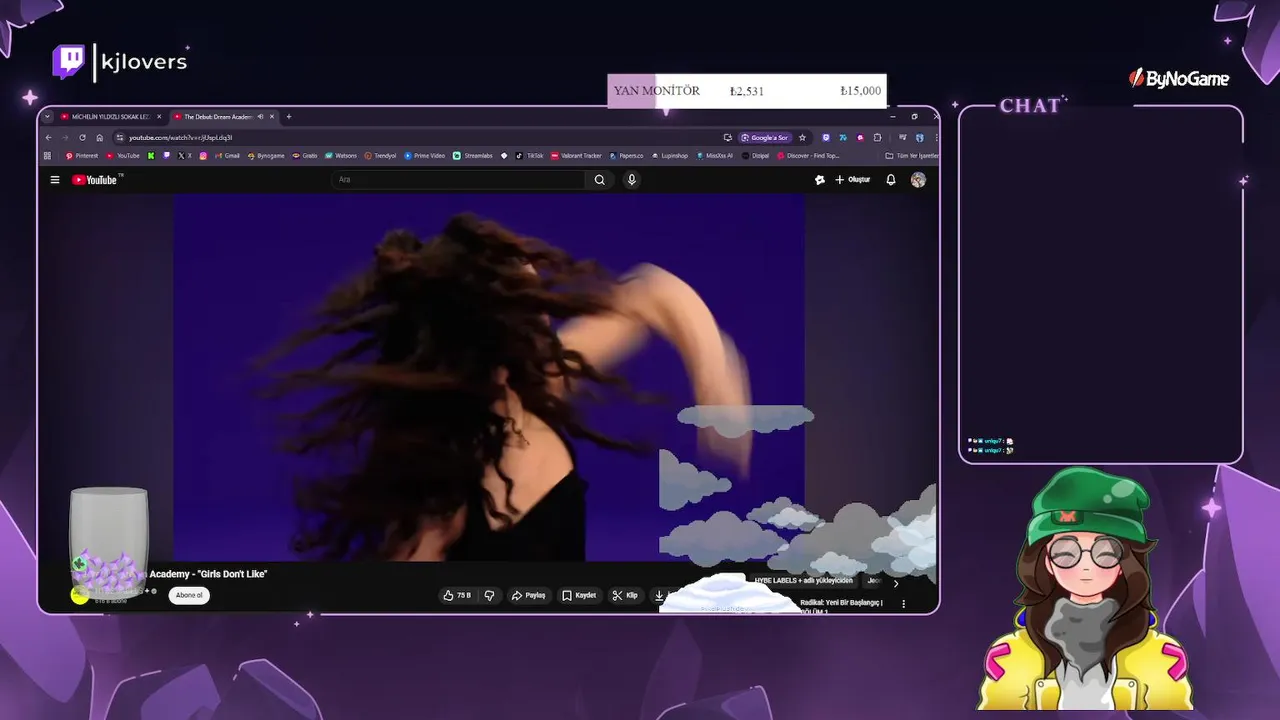Subscribe with the Abone ol button
The width and height of the screenshot is (1280, 720).
[188, 595]
